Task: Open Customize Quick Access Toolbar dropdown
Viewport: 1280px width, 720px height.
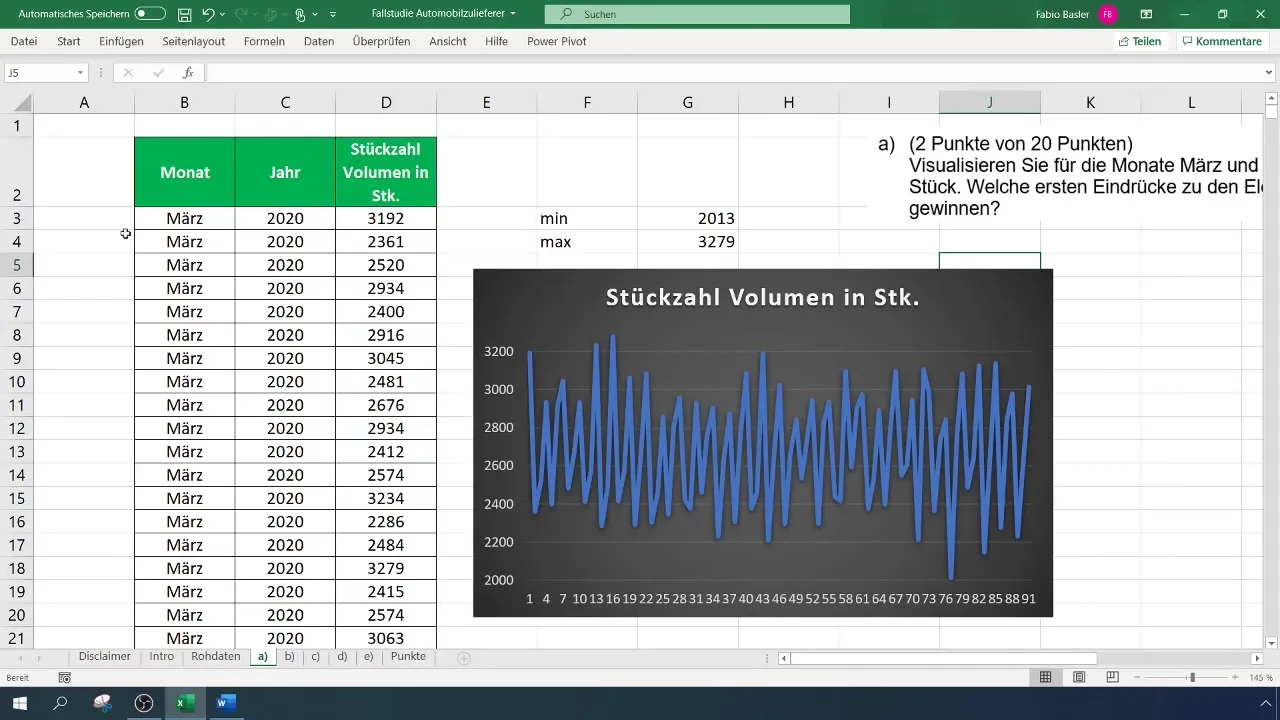Action: point(332,14)
